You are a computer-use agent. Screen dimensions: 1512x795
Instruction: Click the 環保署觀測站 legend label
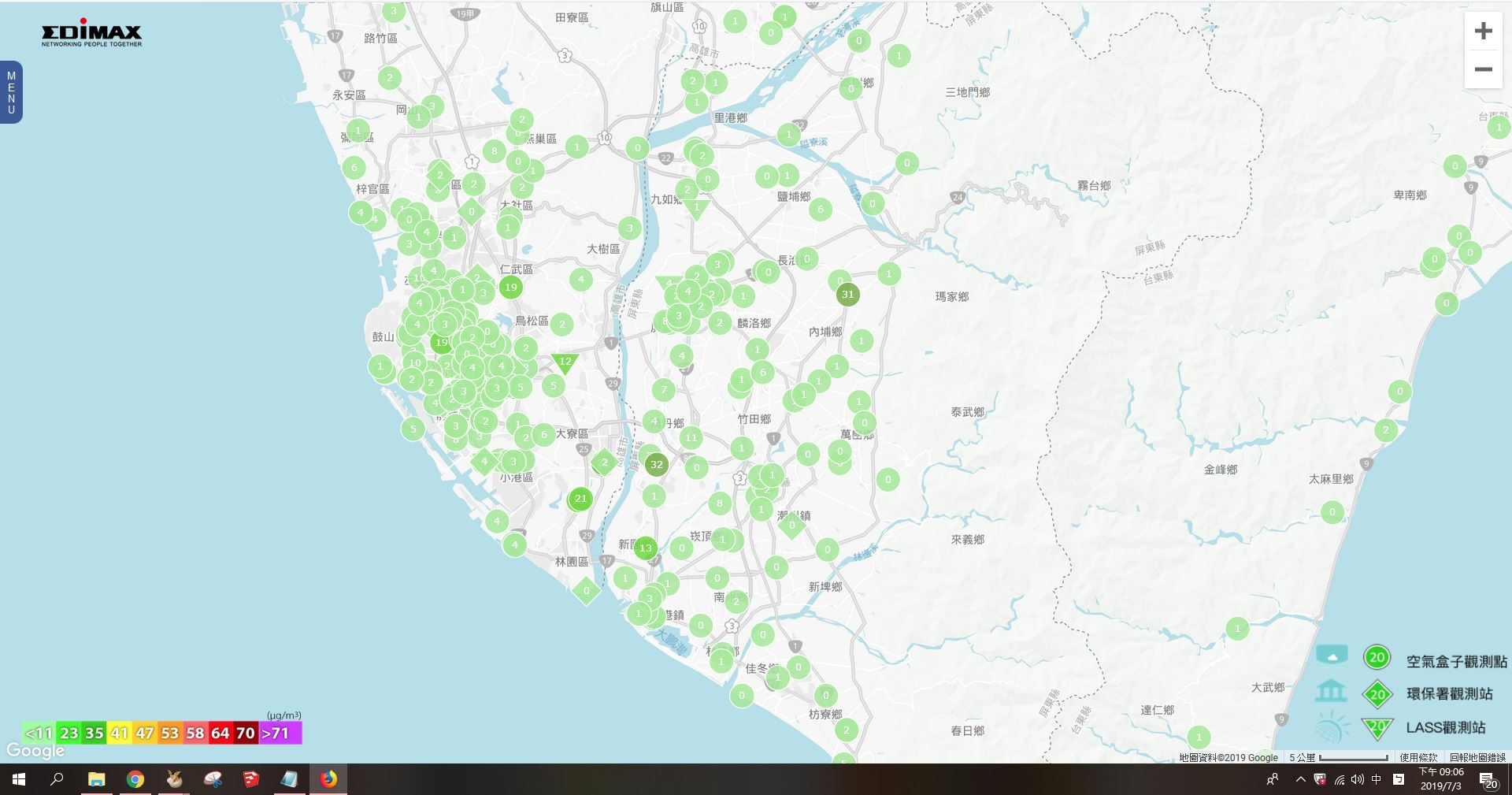(x=1450, y=694)
